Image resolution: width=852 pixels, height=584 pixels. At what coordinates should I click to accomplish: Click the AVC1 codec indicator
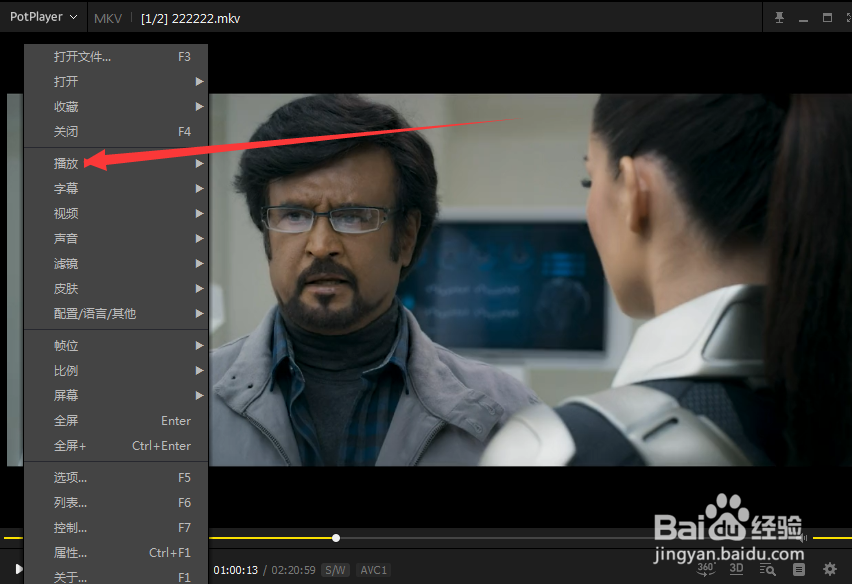374,570
